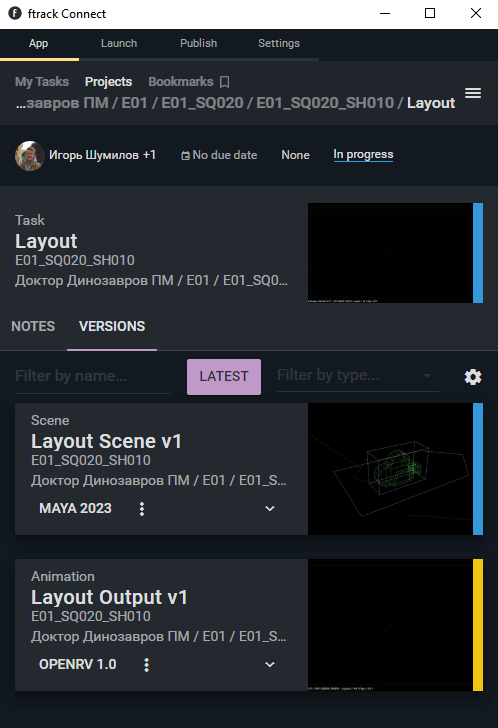The width and height of the screenshot is (498, 728).
Task: Launch with OPENRV 1.0
Action: [78, 664]
